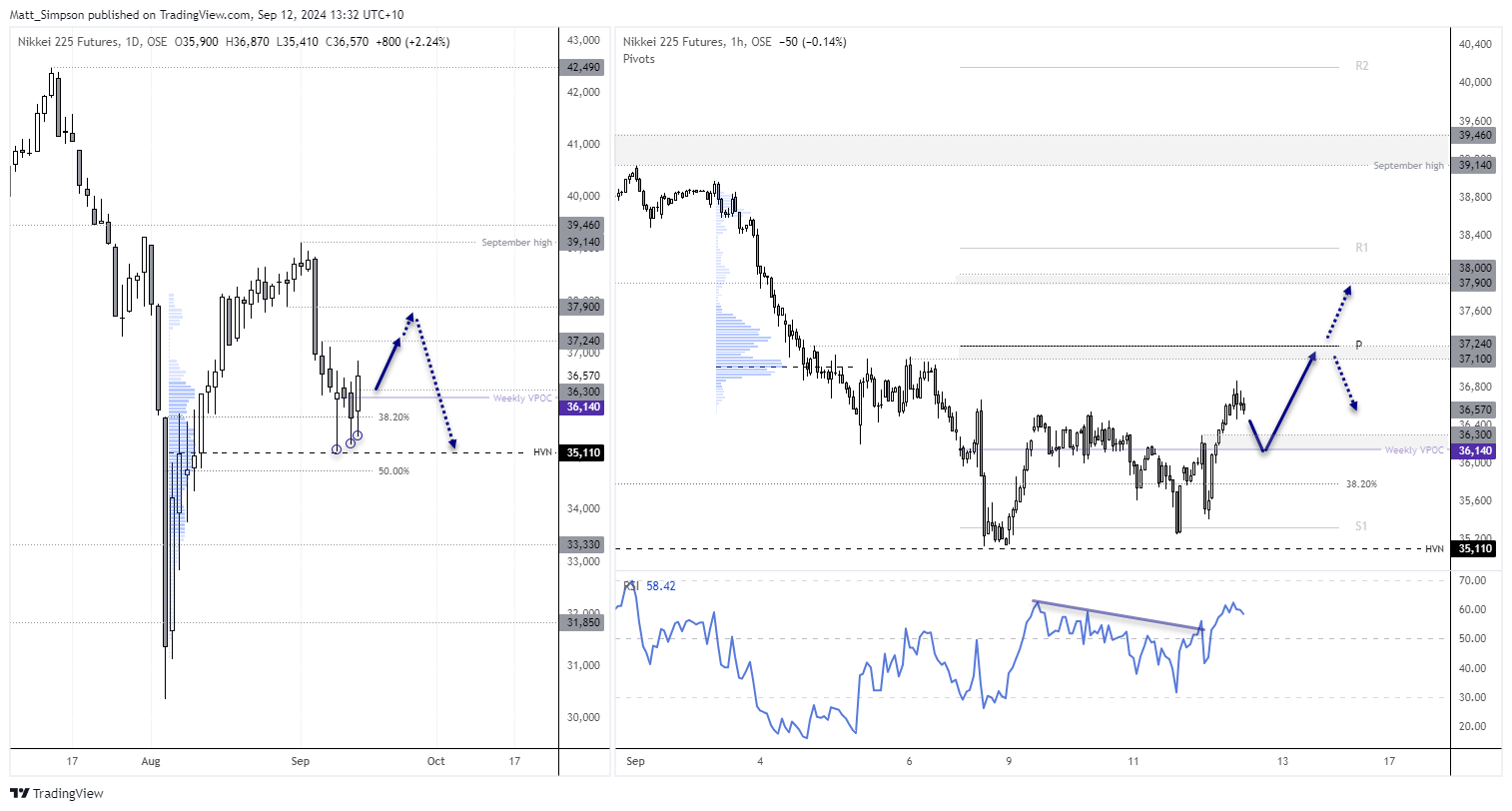
Task: Select the Nikkei 225 Futures 1h chart title
Action: point(697,42)
